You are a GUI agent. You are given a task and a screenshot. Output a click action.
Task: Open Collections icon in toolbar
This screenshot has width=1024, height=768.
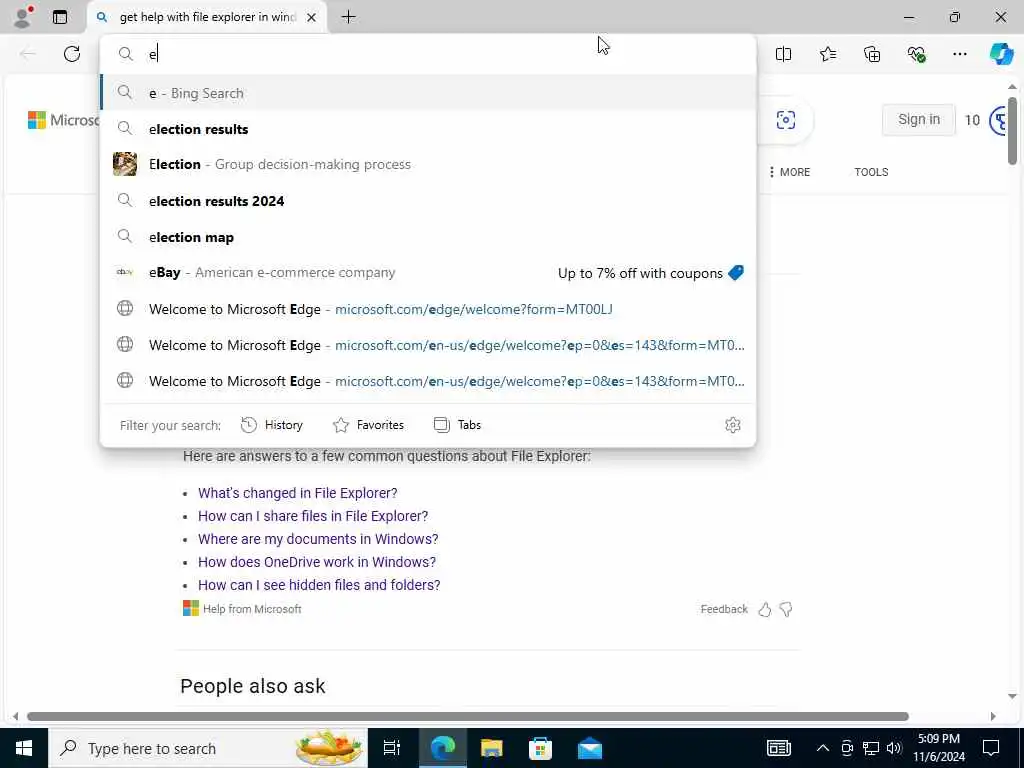pyautogui.click(x=872, y=54)
